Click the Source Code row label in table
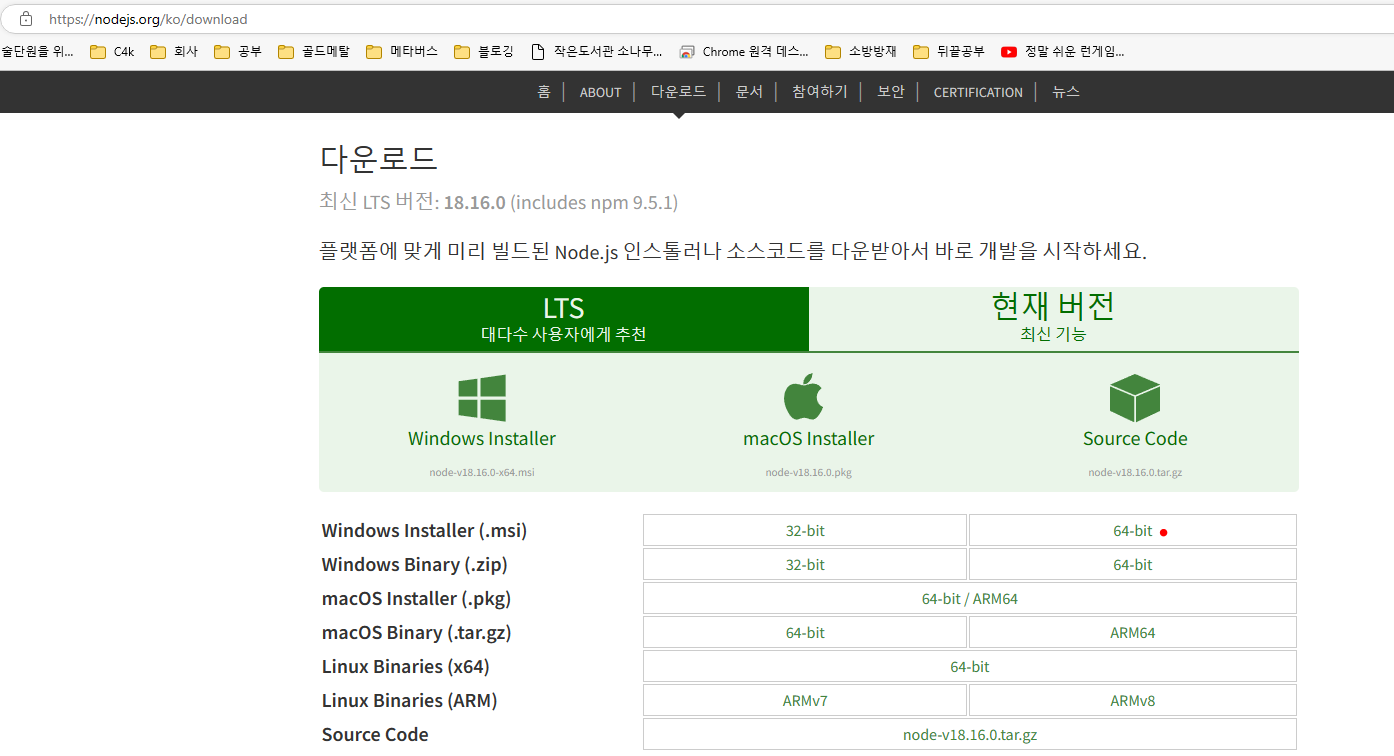Screen dimensions: 1394x756 pyautogui.click(x=375, y=735)
